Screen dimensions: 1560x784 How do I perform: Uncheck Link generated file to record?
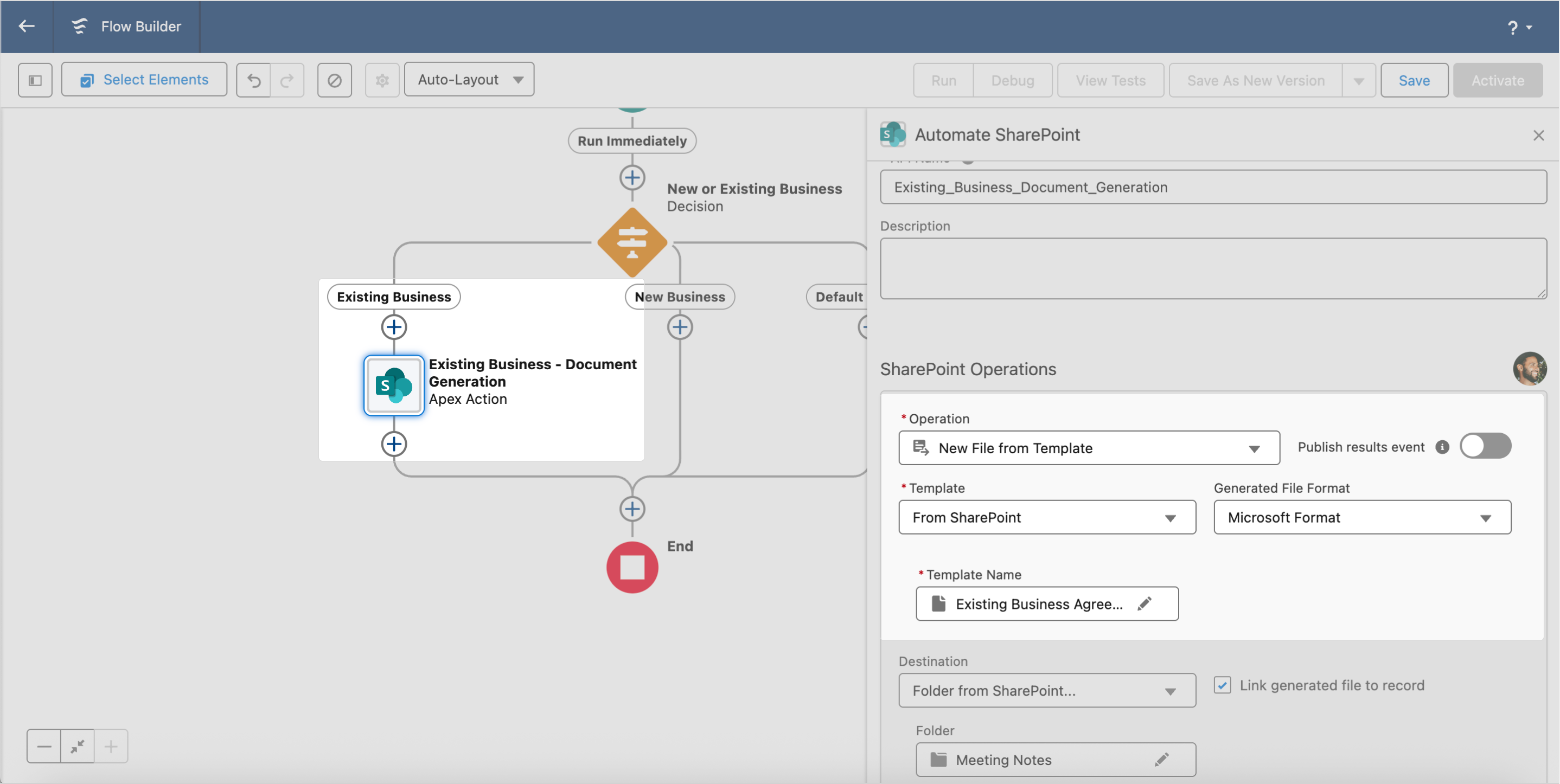1222,685
